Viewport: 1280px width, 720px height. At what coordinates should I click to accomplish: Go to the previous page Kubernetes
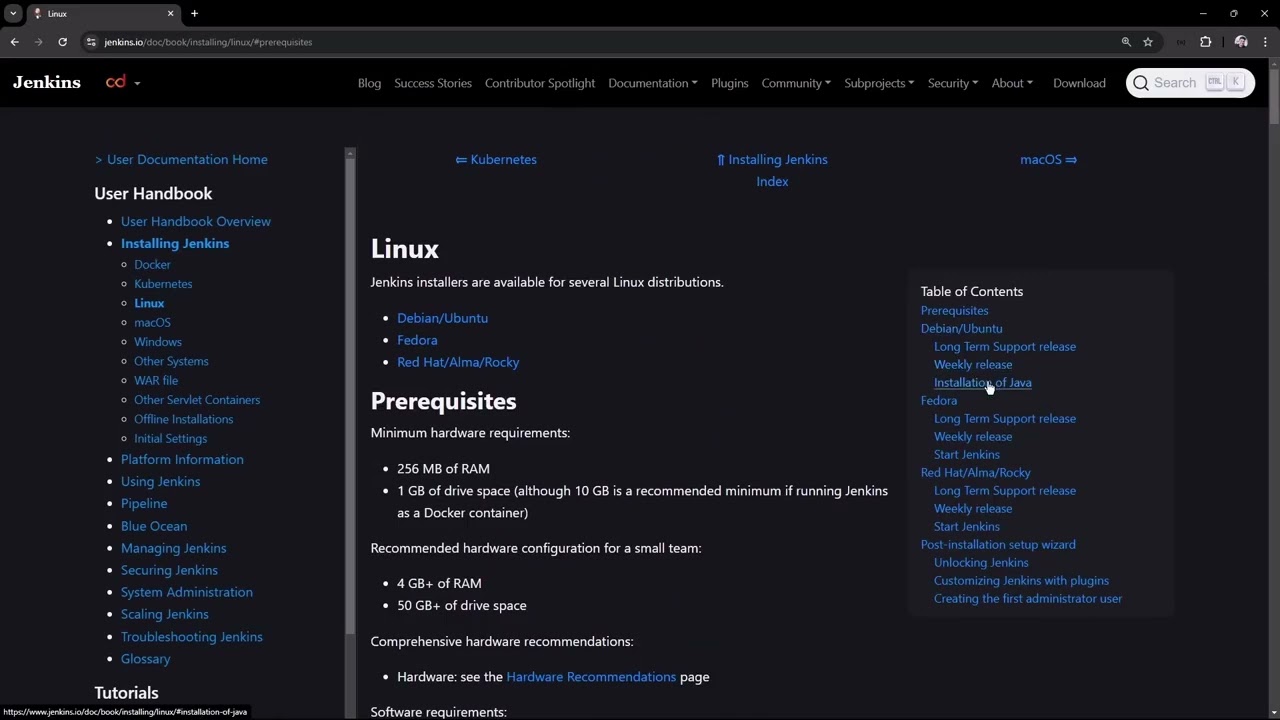click(x=496, y=159)
